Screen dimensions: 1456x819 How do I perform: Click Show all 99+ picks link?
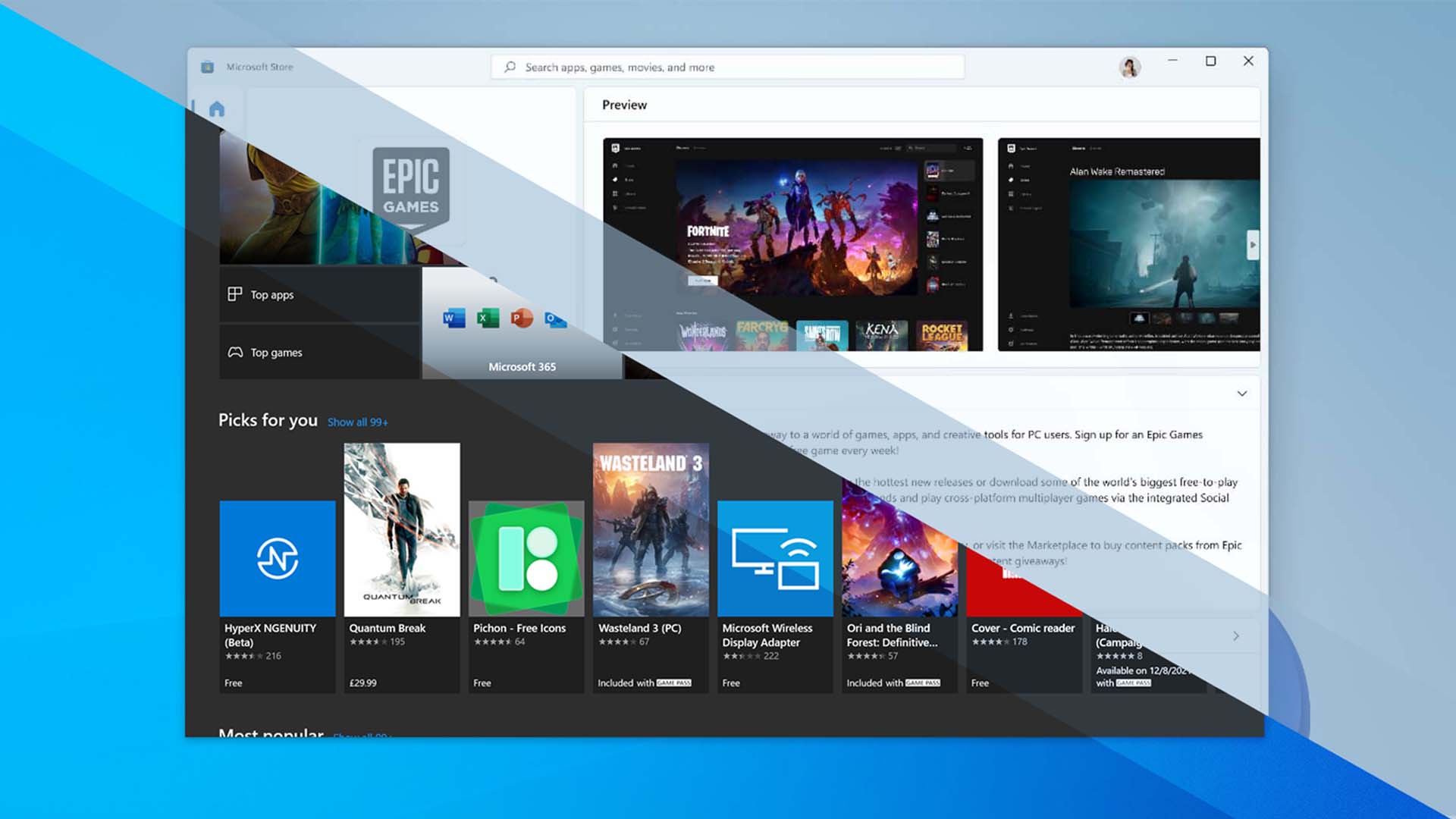(358, 421)
